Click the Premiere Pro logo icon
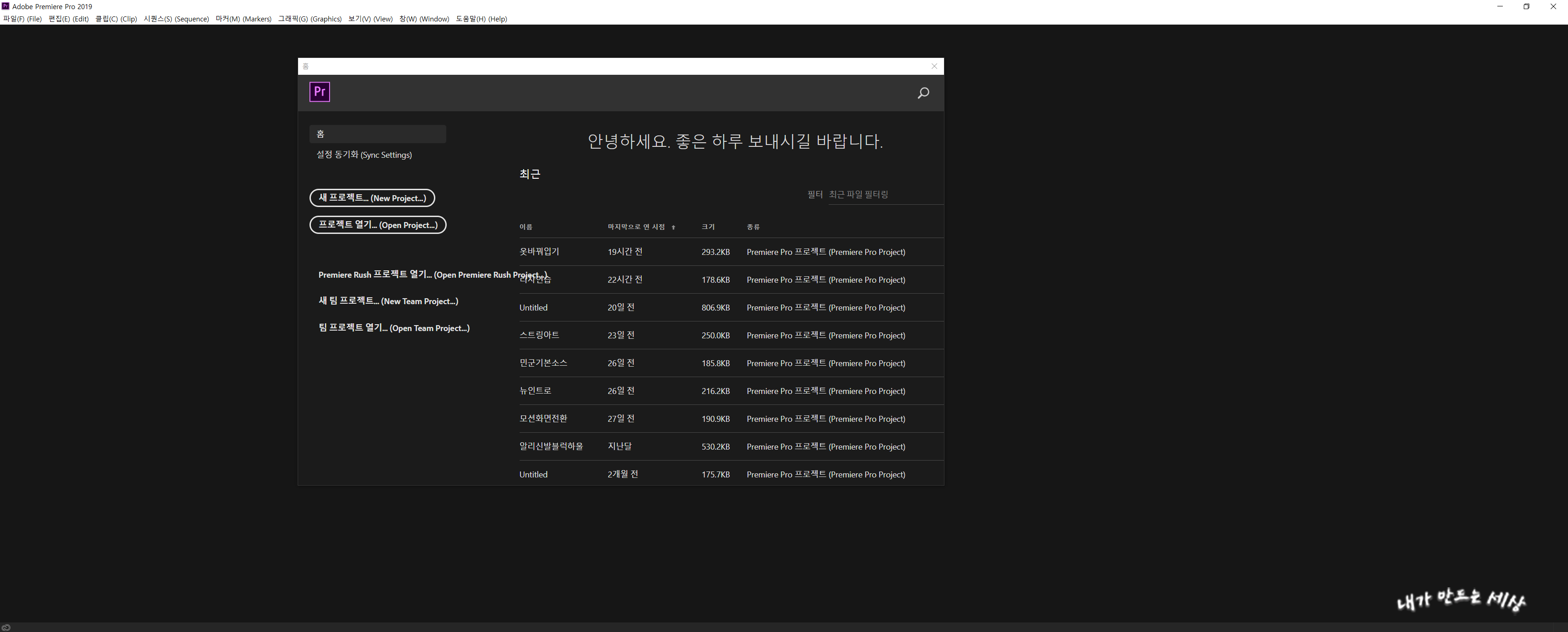The width and height of the screenshot is (1568, 632). point(320,92)
